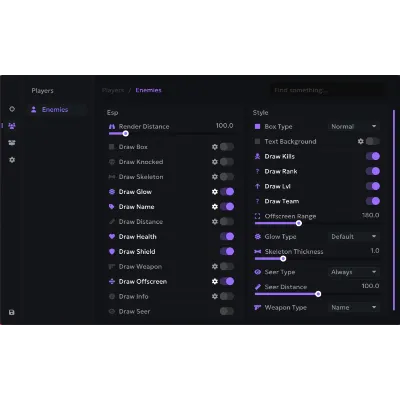The height and width of the screenshot is (400, 400).
Task: Click Enemies in the breadcrumb
Action: (x=148, y=90)
